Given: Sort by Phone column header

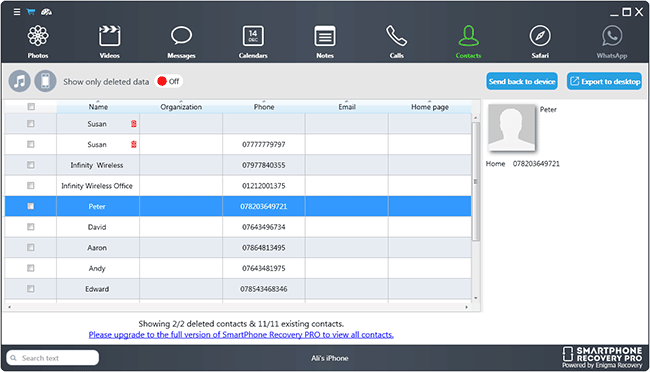Looking at the screenshot, I should [x=264, y=107].
